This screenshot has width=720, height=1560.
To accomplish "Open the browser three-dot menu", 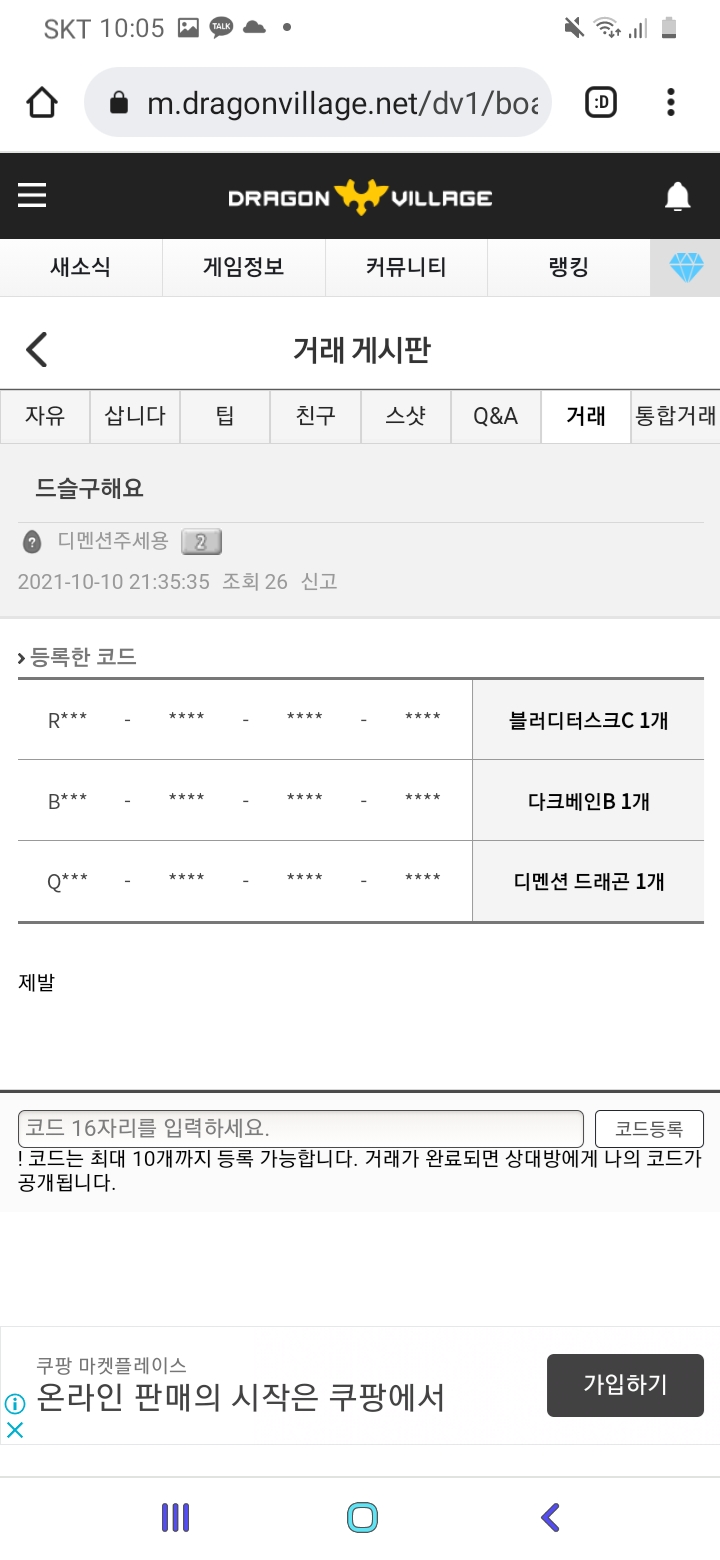I will pos(670,102).
